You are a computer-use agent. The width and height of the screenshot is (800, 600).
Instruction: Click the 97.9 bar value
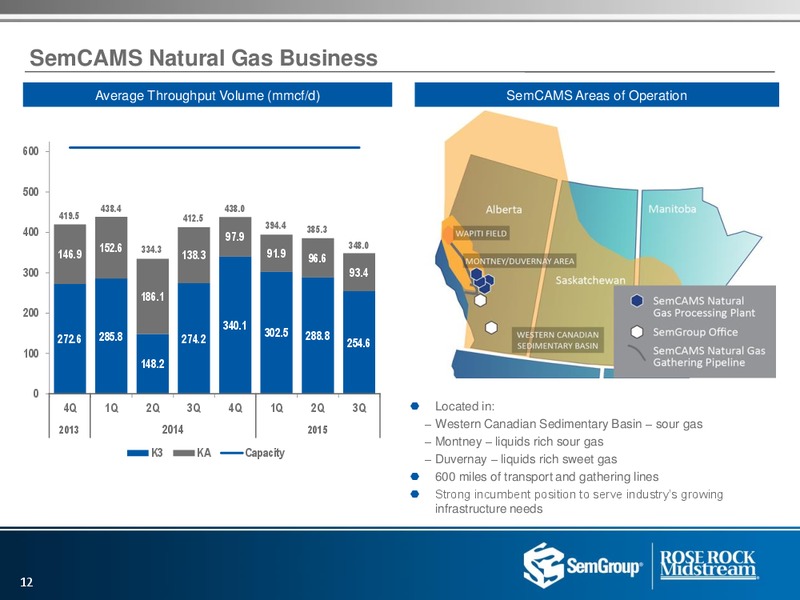235,237
